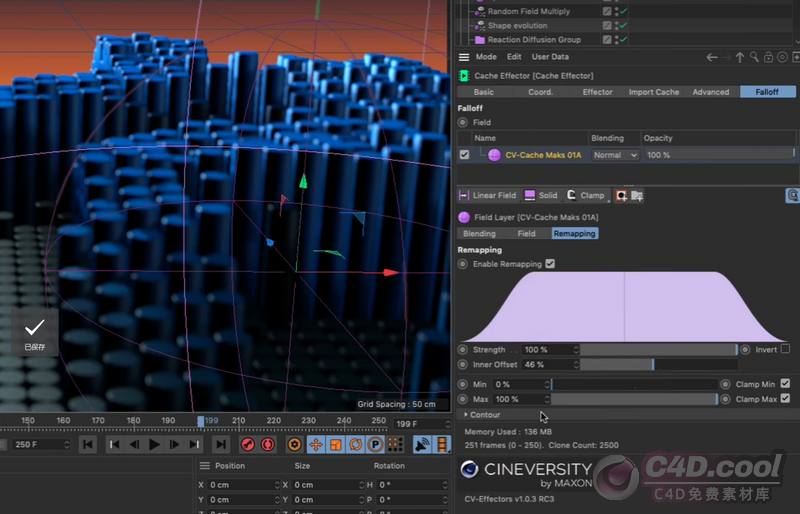Image resolution: width=800 pixels, height=514 pixels.
Task: Switch to the Effector tab
Action: point(597,92)
